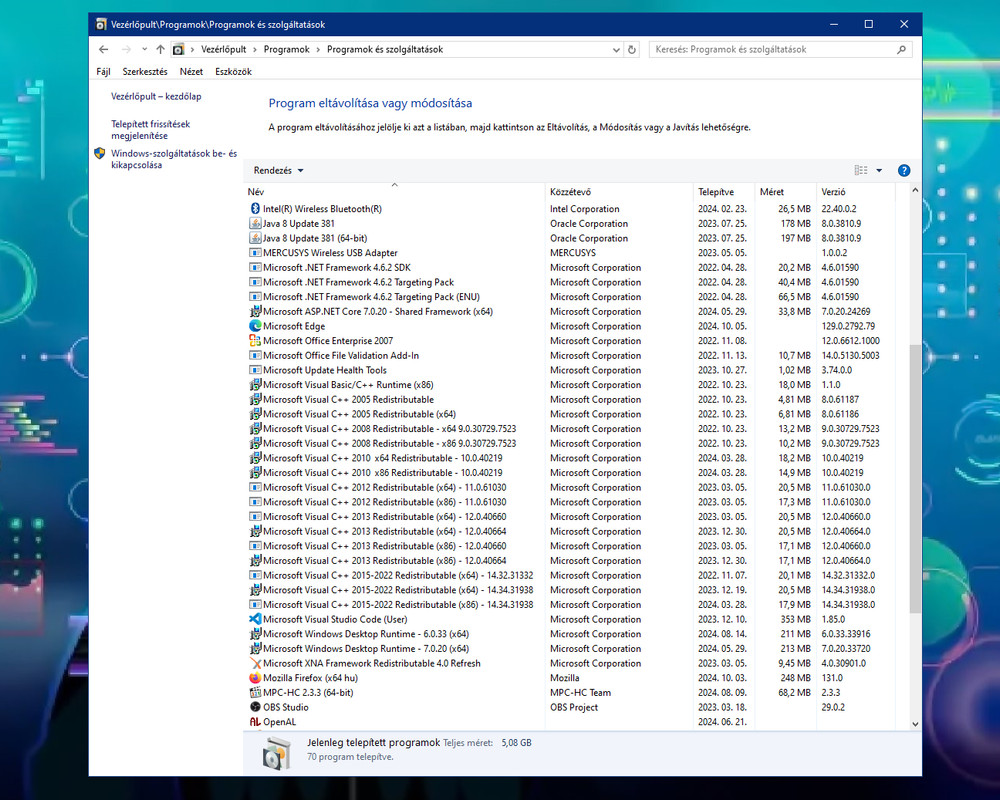
Task: Open the Fájl menu
Action: pos(103,71)
